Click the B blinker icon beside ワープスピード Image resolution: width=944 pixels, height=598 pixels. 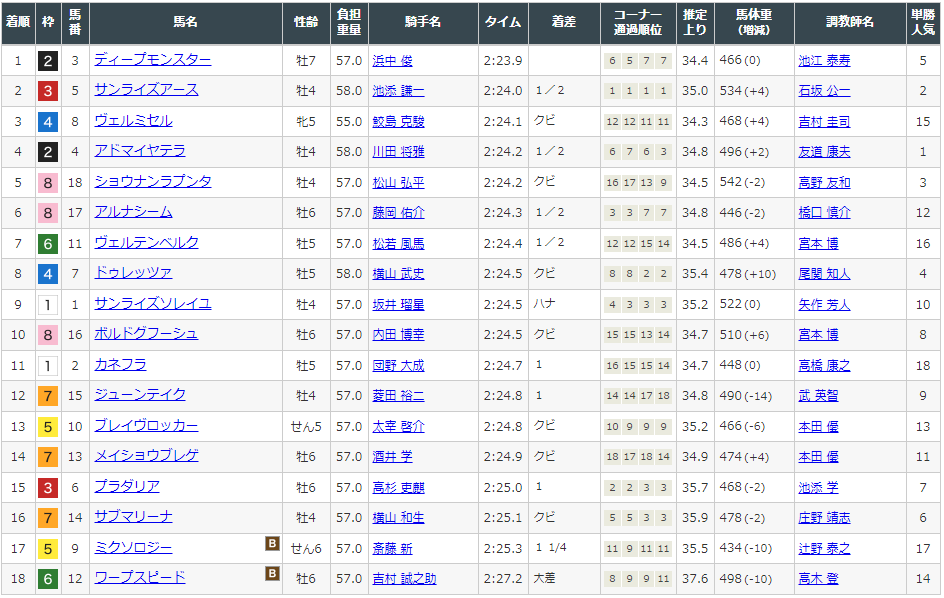[271, 574]
